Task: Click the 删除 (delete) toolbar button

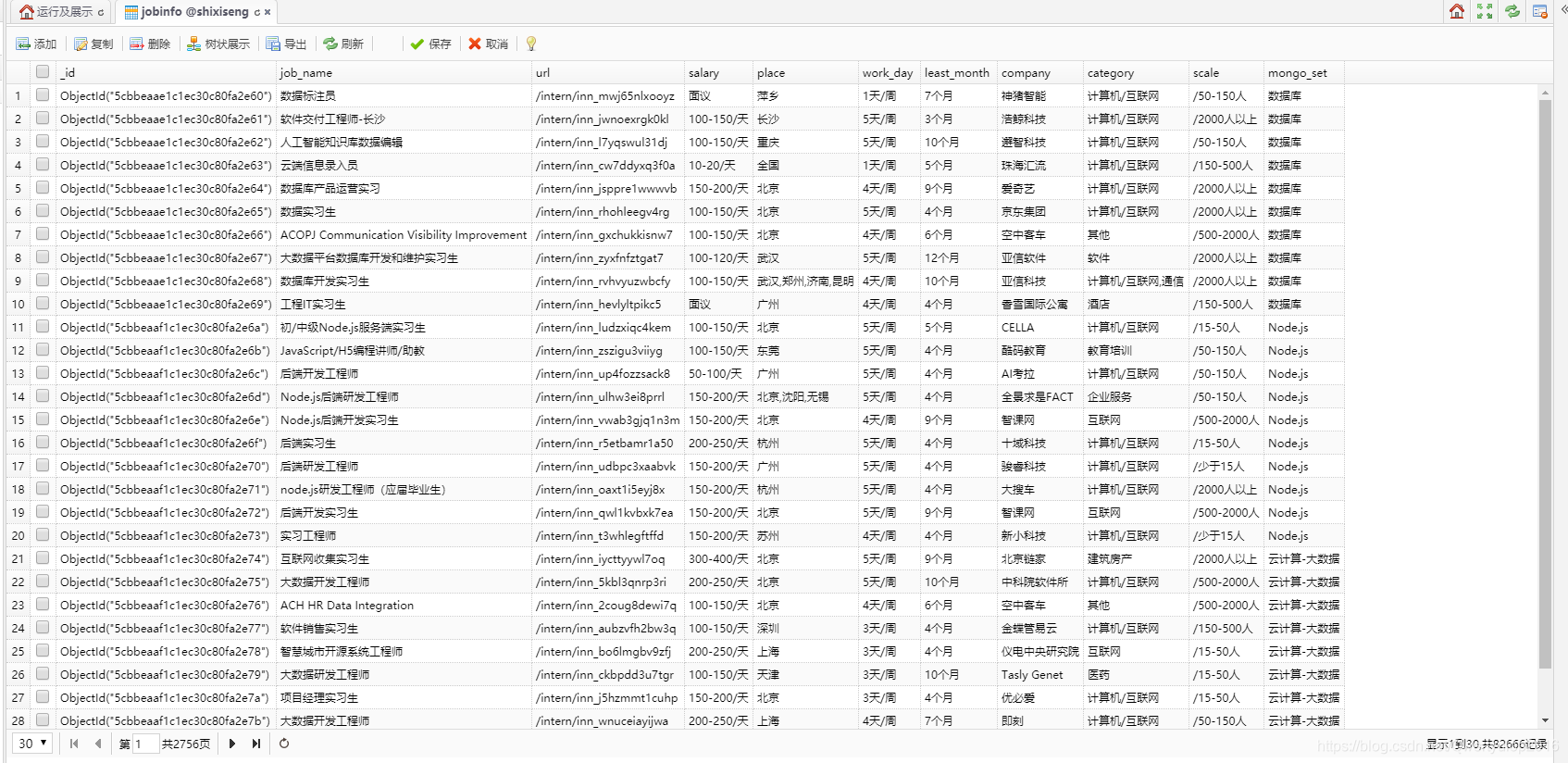Action: [x=150, y=44]
